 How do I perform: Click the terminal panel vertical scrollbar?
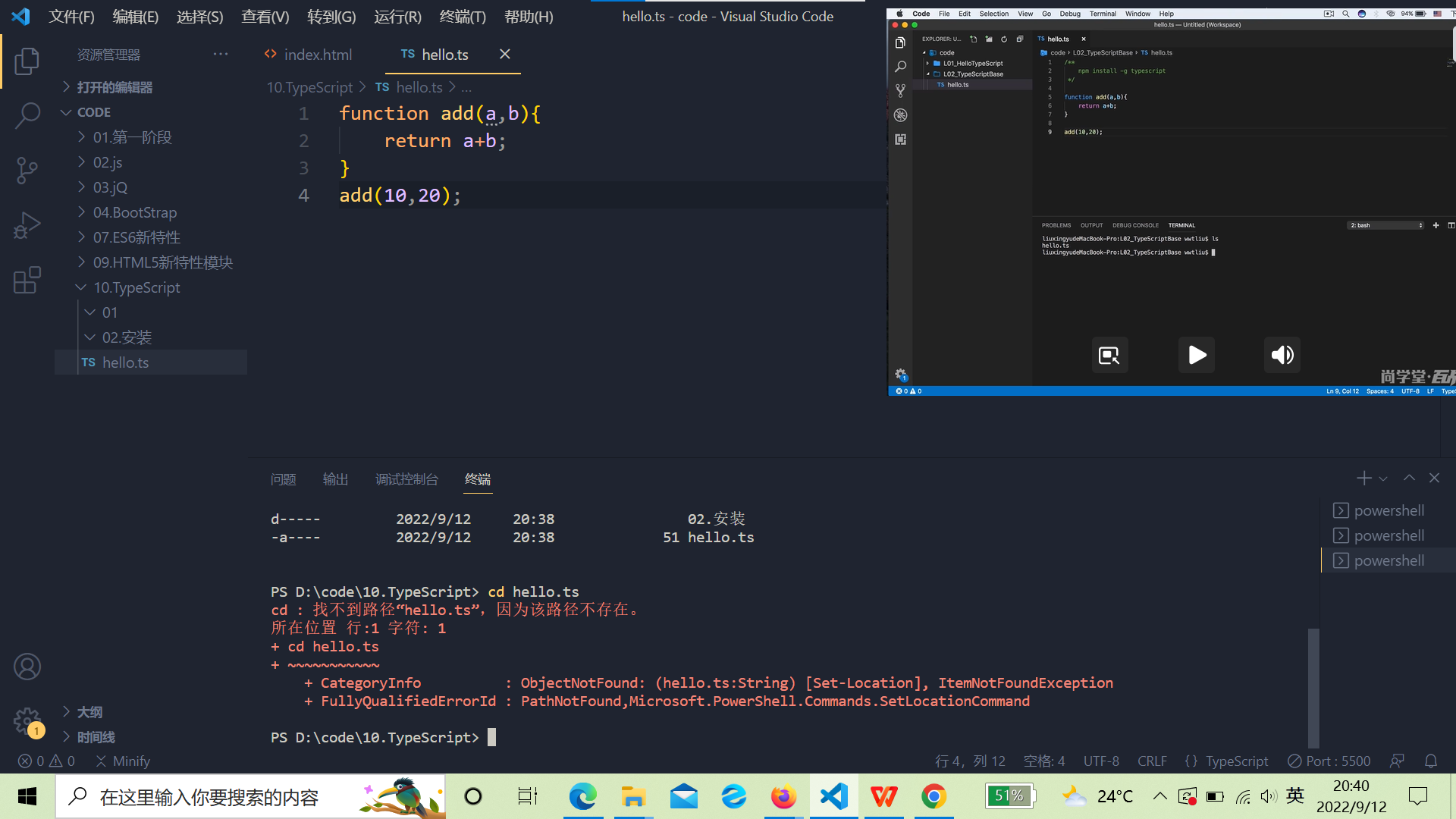[x=1313, y=688]
